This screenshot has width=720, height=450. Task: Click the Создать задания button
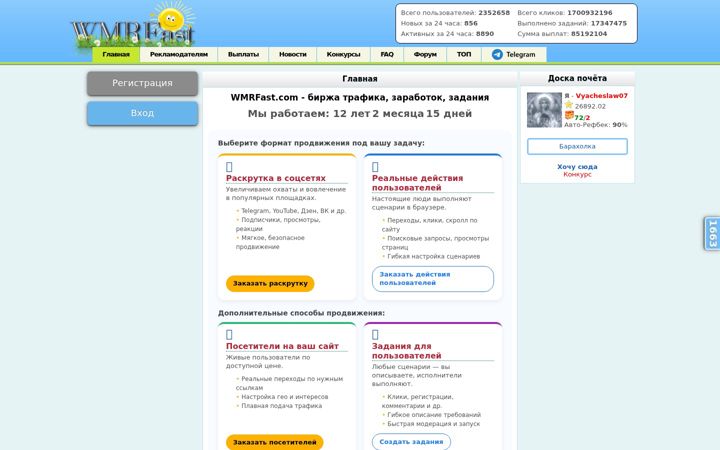tap(411, 442)
